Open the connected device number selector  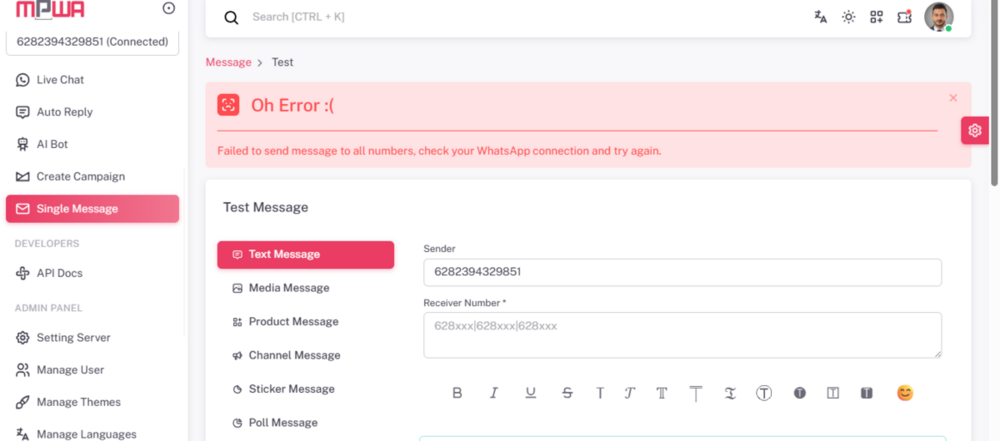(92, 42)
